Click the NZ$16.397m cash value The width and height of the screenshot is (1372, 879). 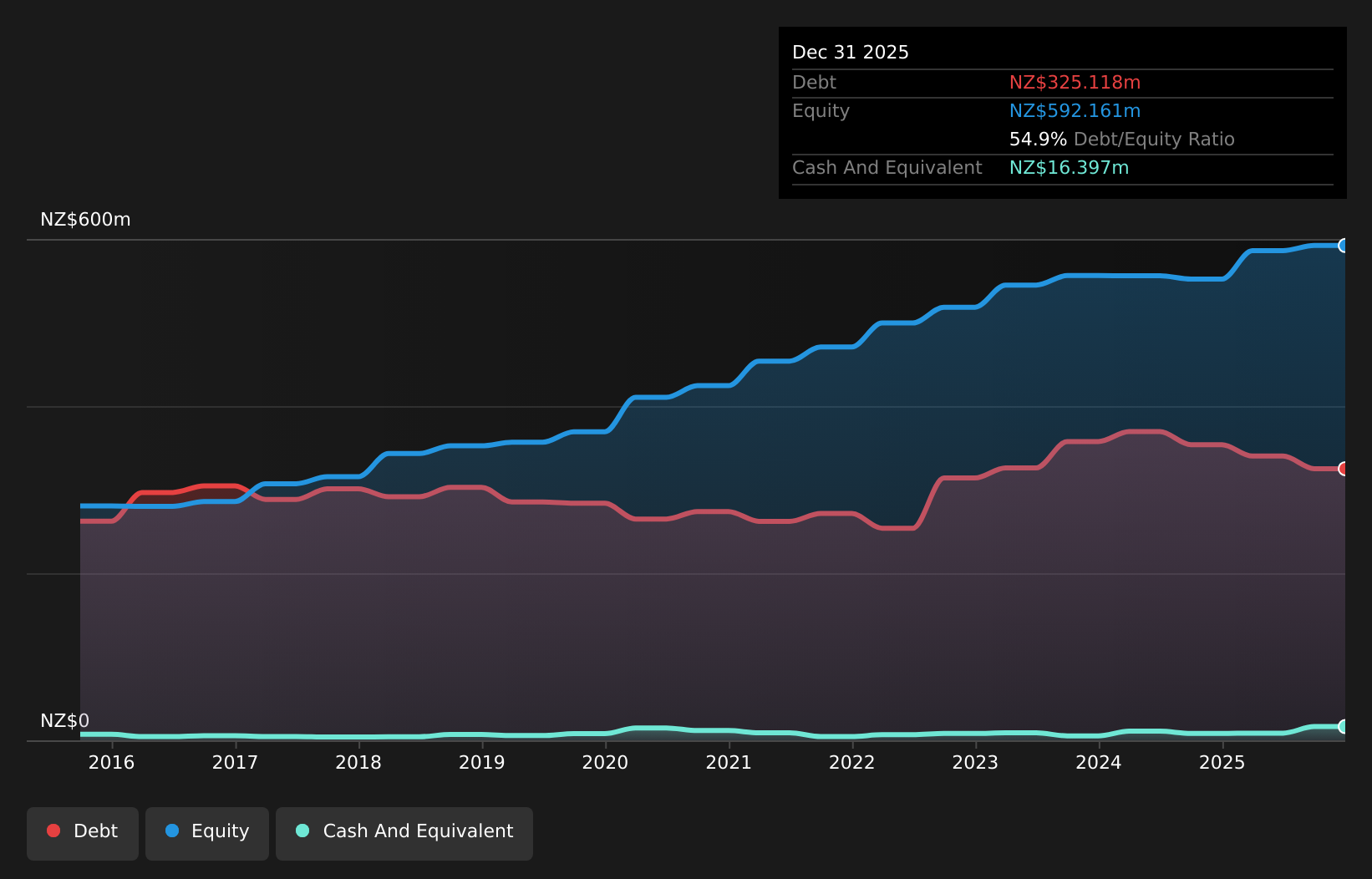tap(1069, 168)
